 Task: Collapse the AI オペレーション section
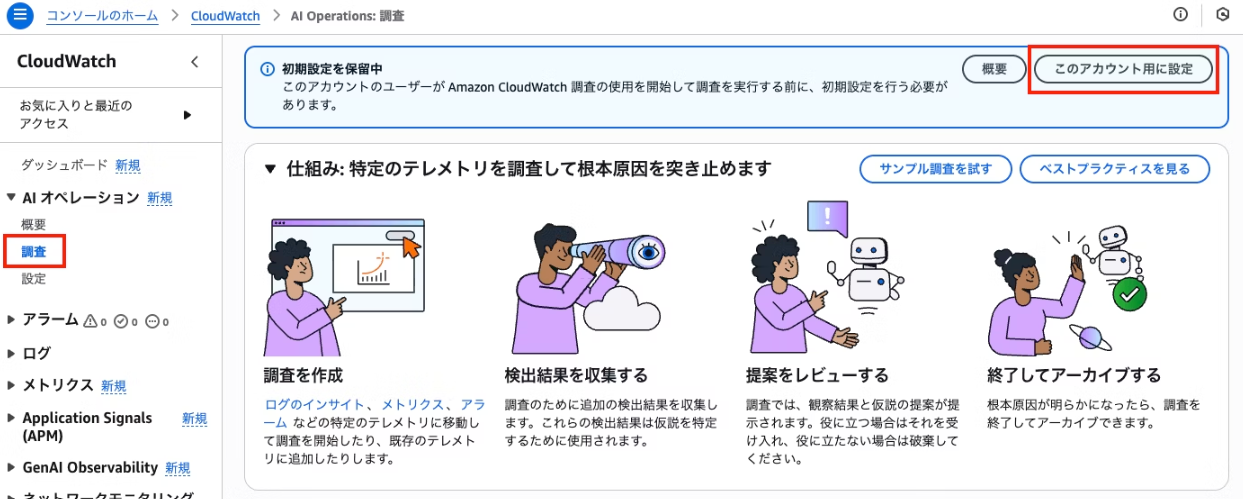(11, 198)
